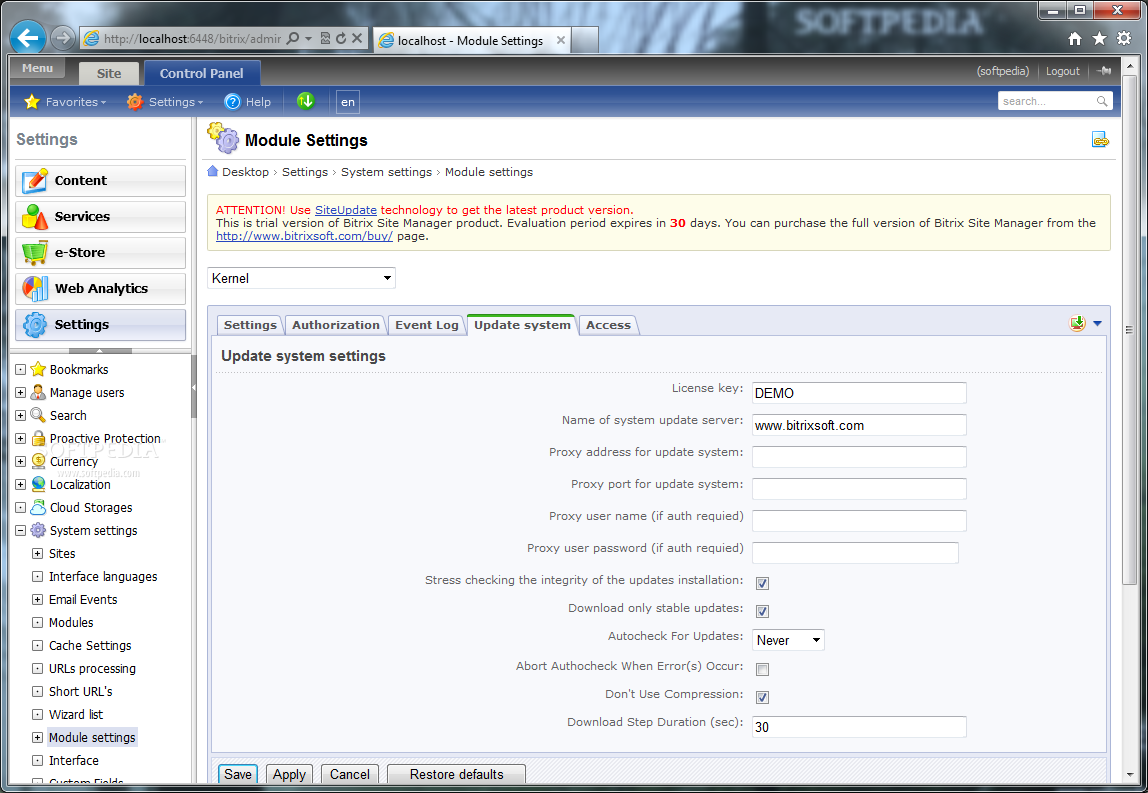1148x793 pixels.
Task: Switch to the Settings tab
Action: coord(250,325)
